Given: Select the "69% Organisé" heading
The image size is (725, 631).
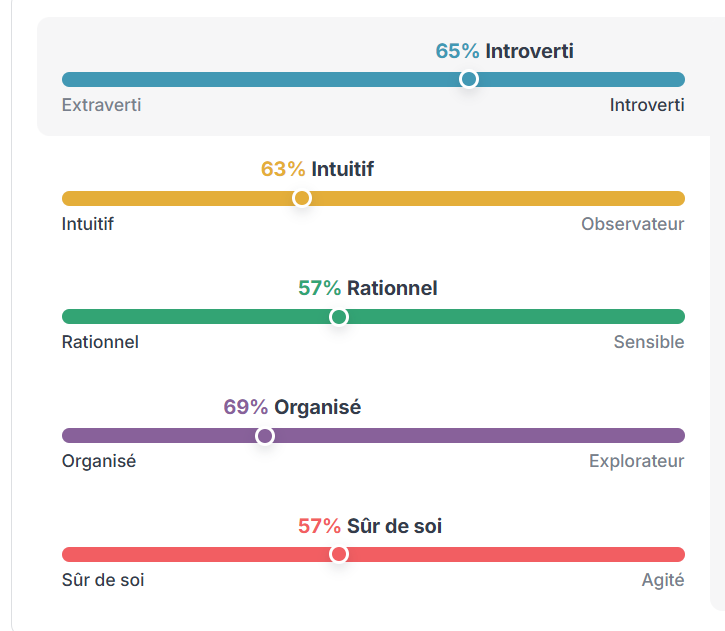Looking at the screenshot, I should click(292, 407).
